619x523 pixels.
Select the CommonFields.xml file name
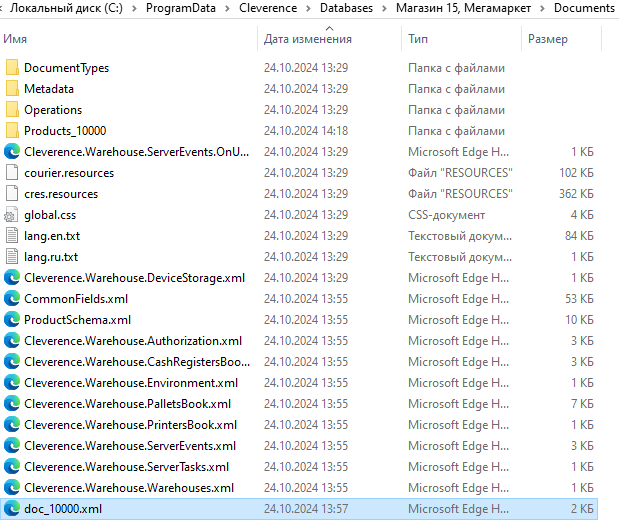tap(76, 299)
